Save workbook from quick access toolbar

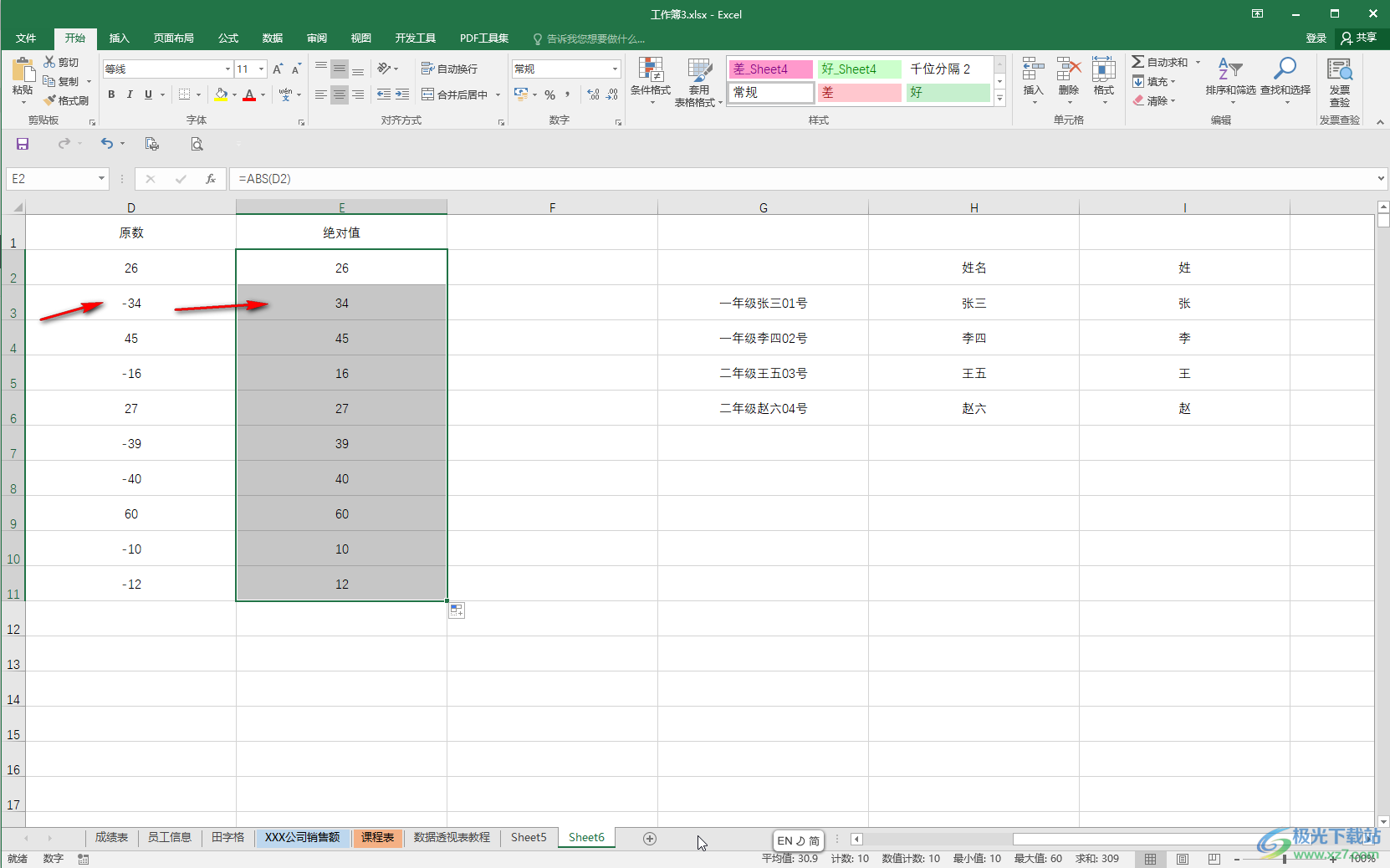point(23,144)
